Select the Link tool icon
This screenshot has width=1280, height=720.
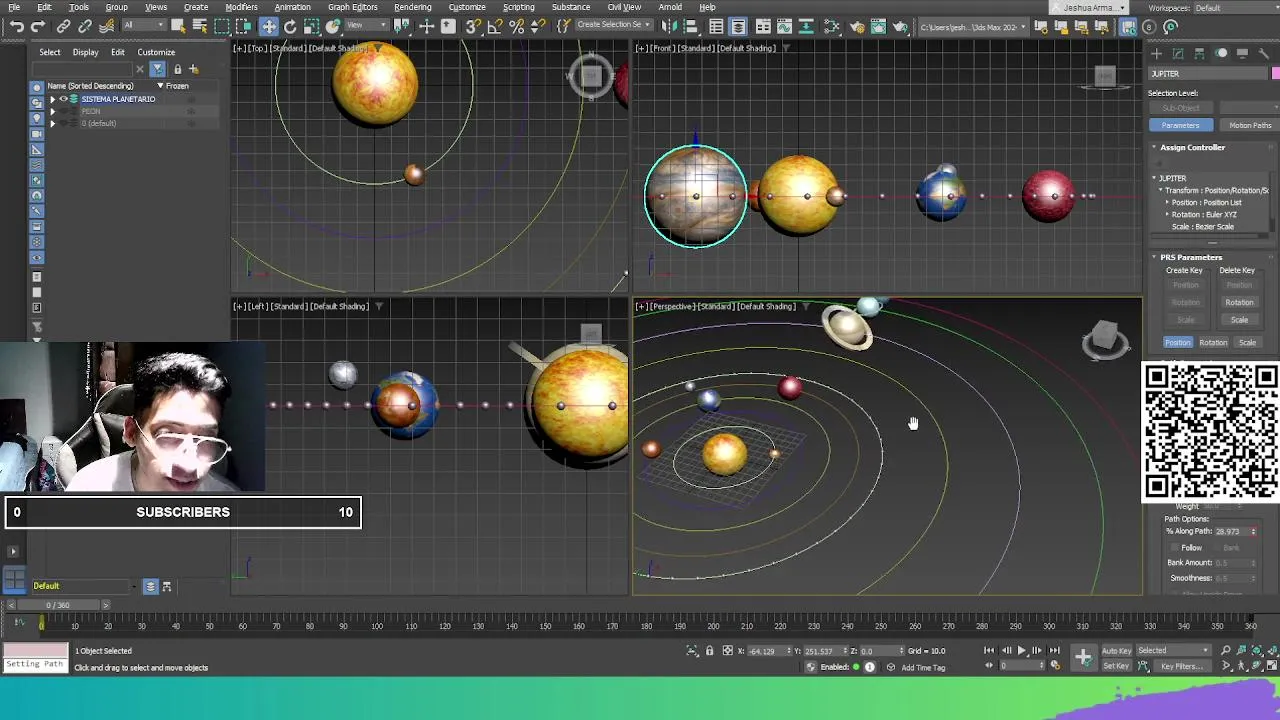(63, 26)
